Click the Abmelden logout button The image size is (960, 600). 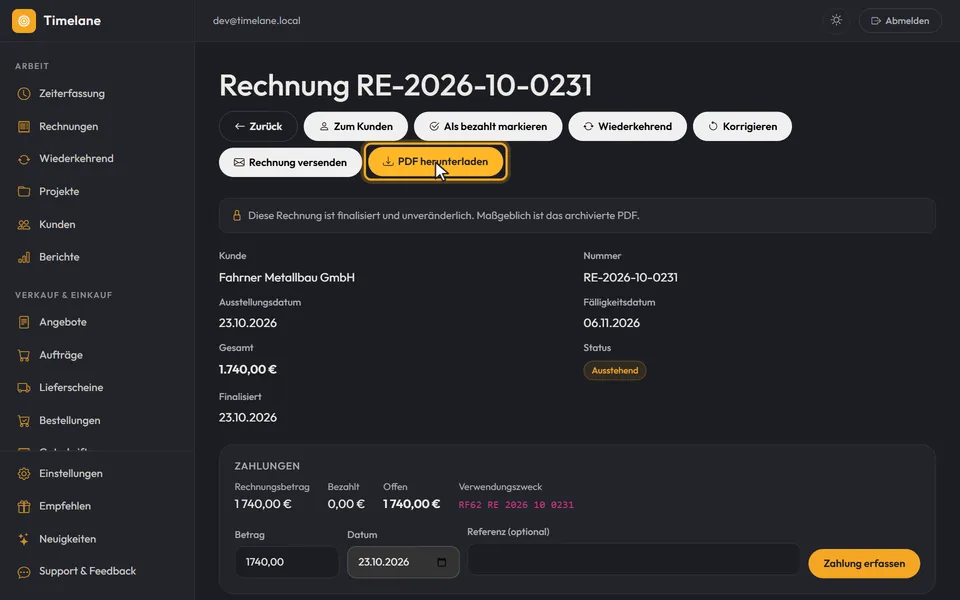click(x=900, y=21)
